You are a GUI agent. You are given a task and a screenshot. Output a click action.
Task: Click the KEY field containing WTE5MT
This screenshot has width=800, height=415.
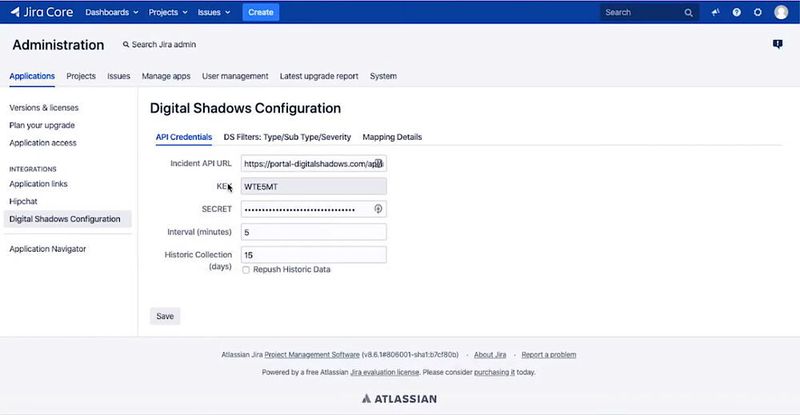point(313,186)
